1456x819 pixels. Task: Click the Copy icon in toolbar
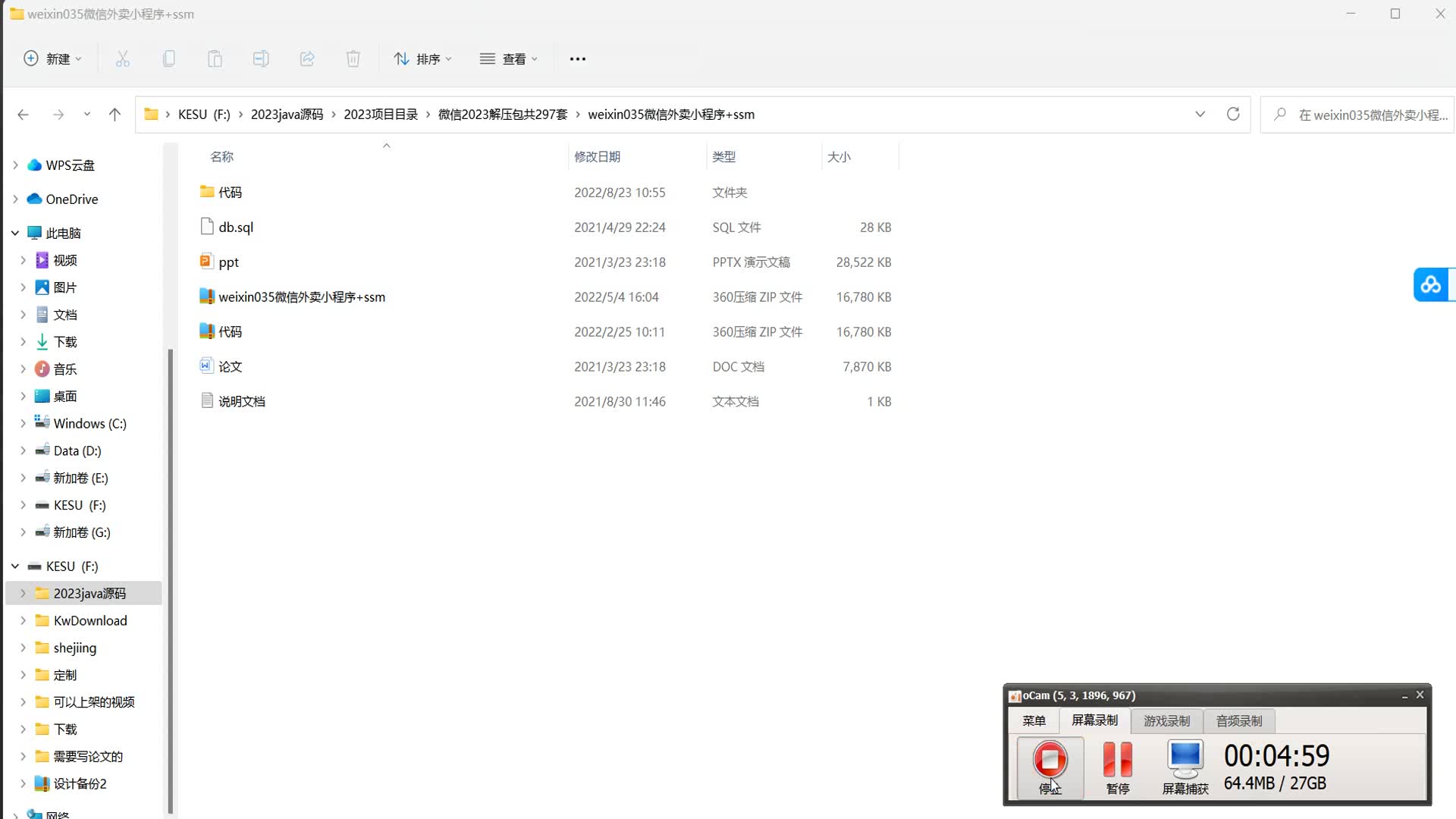click(169, 58)
